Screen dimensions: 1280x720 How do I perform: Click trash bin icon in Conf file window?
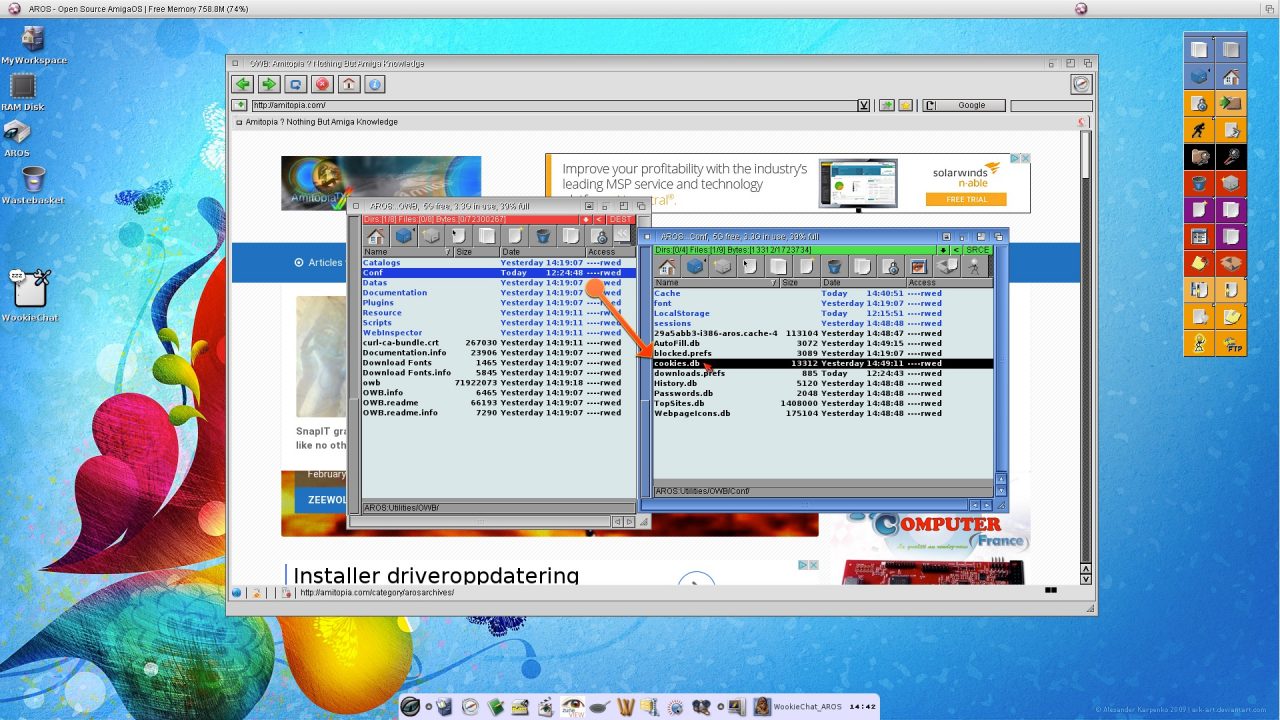(x=833, y=267)
